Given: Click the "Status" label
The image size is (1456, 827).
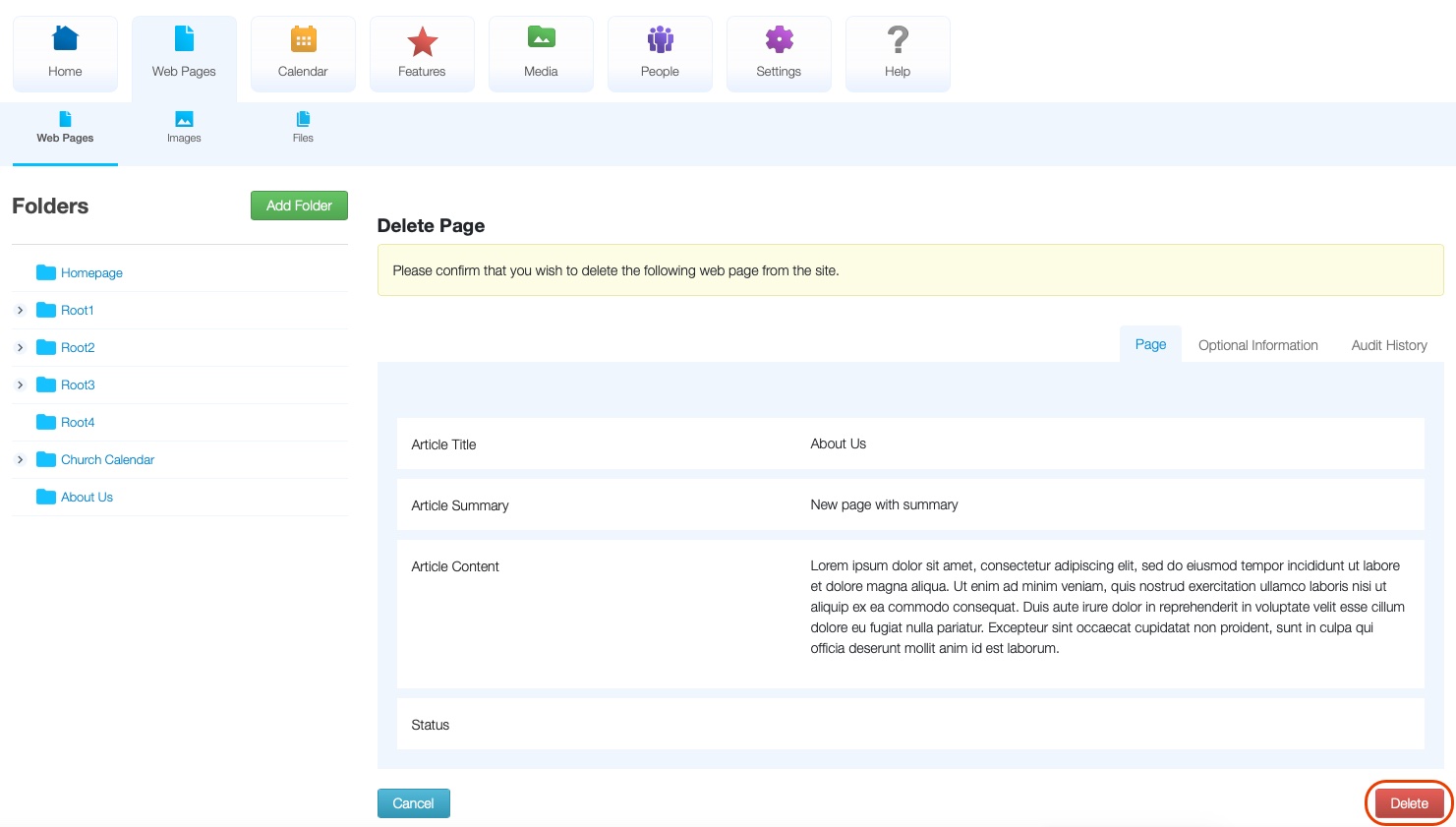Looking at the screenshot, I should 430,725.
